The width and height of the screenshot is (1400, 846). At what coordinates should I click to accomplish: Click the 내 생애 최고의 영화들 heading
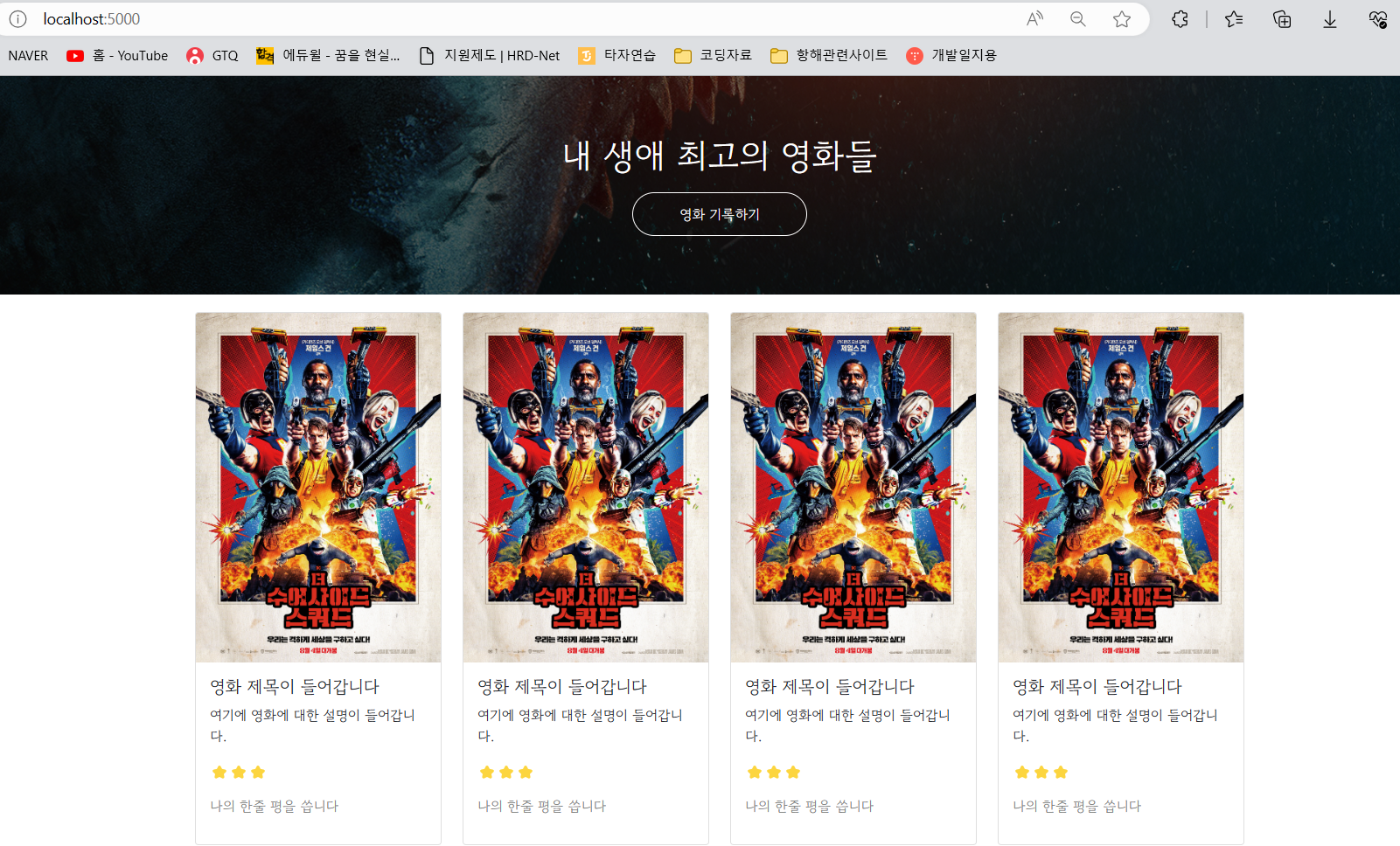(720, 156)
